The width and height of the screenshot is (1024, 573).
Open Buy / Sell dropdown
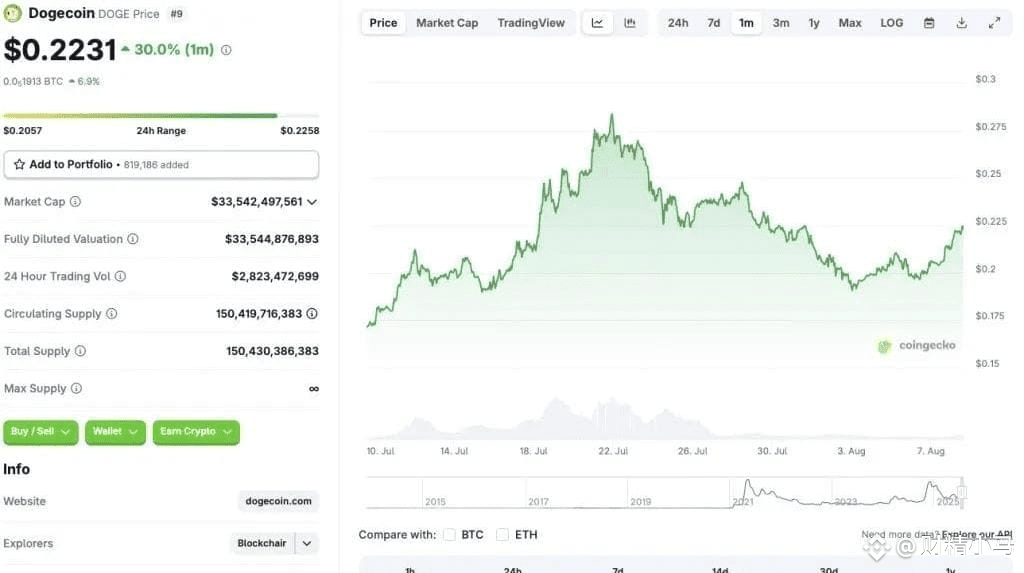click(x=40, y=432)
